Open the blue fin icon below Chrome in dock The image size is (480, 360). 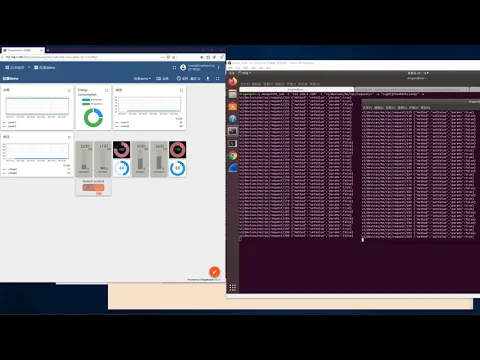pos(233,168)
